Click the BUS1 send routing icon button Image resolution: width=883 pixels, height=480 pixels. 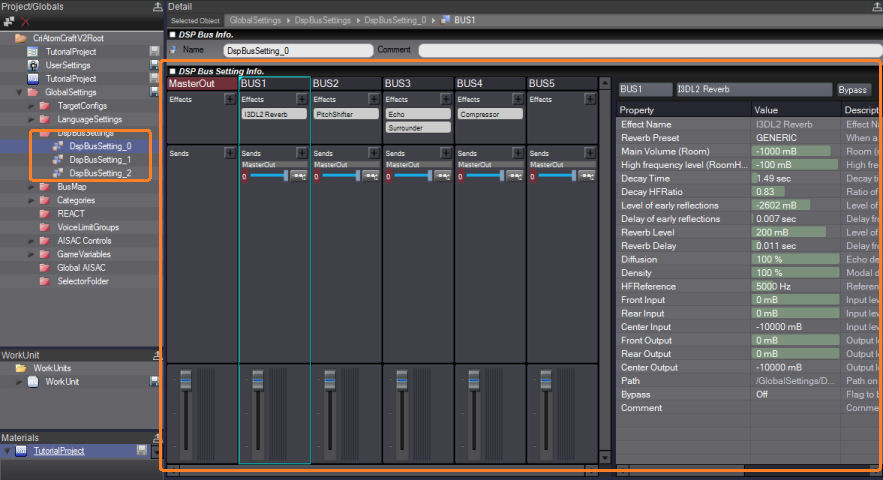(299, 176)
